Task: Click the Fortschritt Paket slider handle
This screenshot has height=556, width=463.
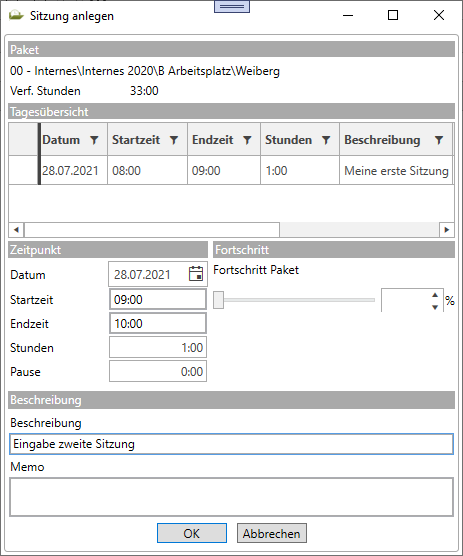Action: tap(219, 300)
